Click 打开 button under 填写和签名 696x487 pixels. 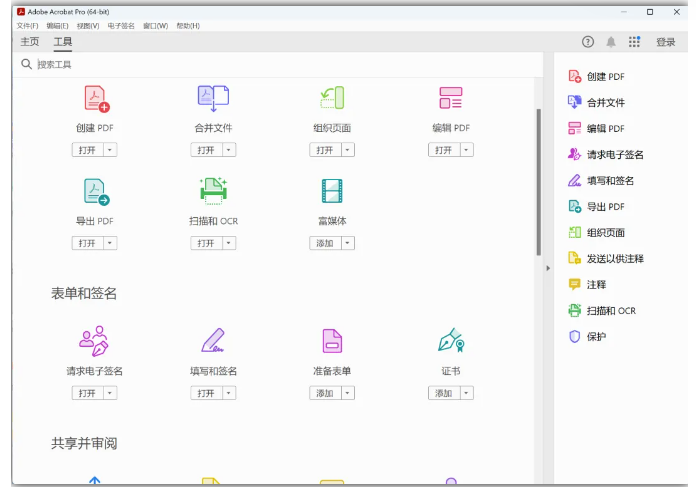[206, 393]
